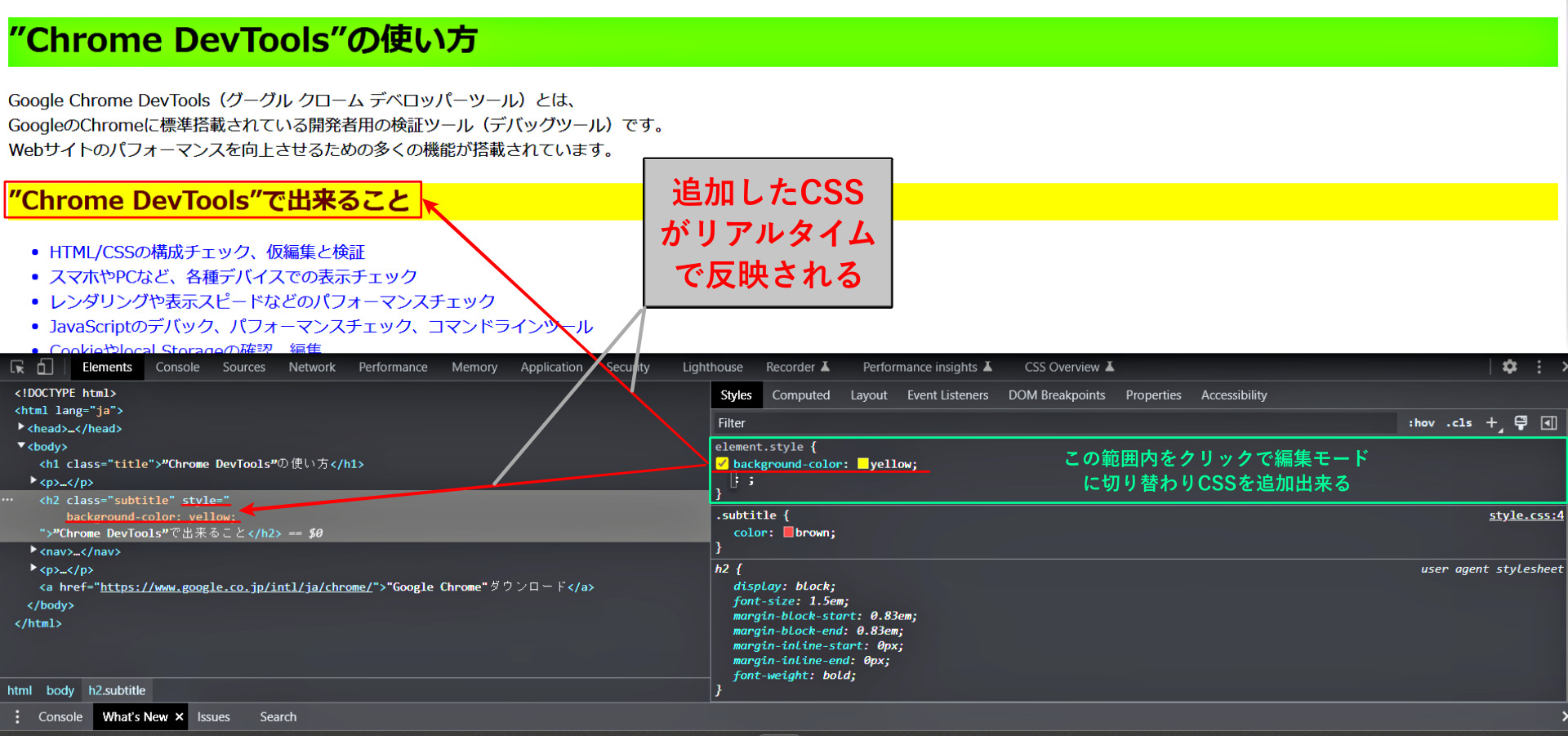
Task: Toggle element states with the :hov button
Action: click(x=1421, y=423)
